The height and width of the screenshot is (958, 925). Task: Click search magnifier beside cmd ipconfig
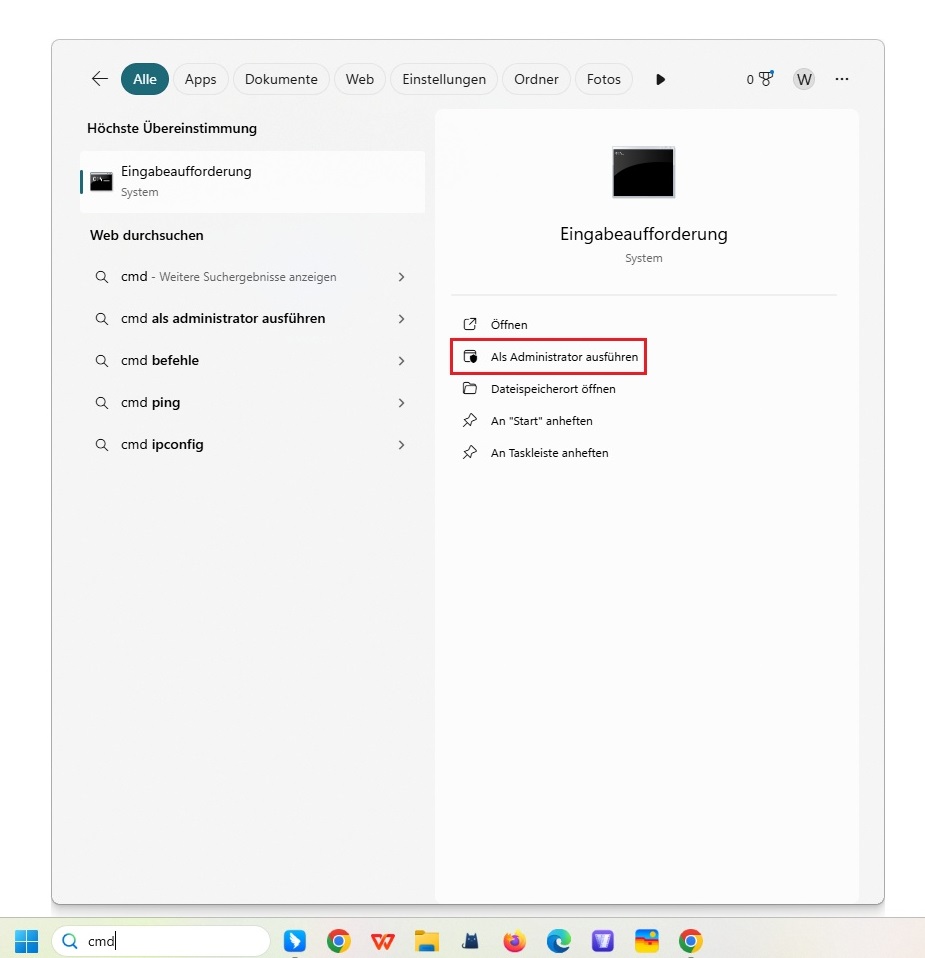click(101, 445)
